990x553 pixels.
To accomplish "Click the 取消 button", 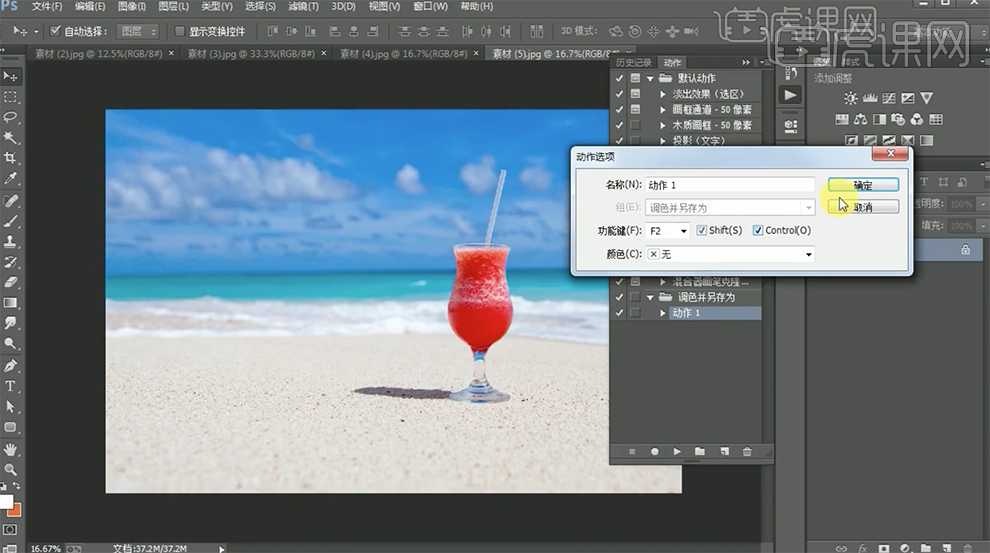I will [x=863, y=207].
